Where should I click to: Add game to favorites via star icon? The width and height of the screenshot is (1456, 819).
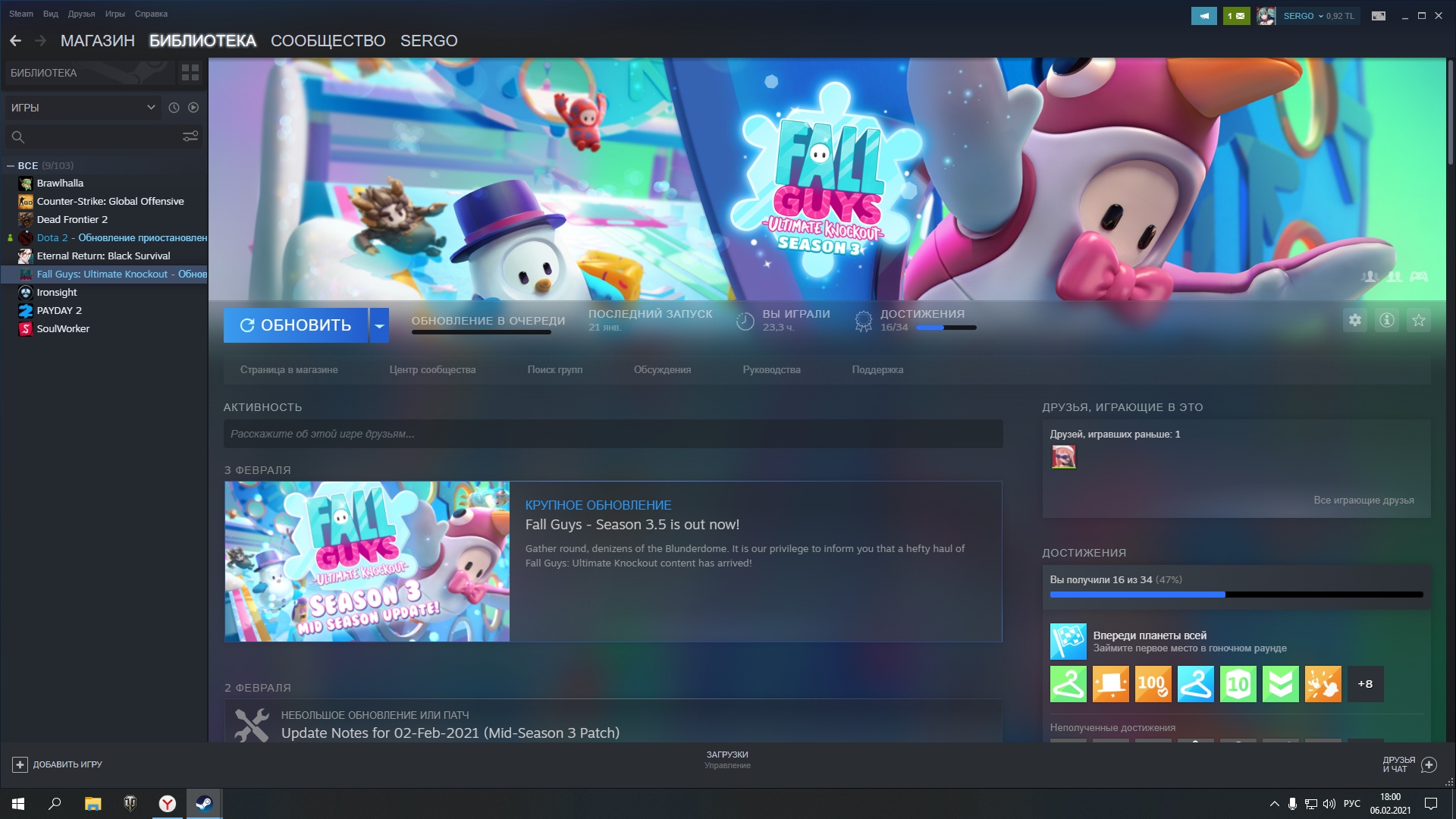click(x=1418, y=320)
